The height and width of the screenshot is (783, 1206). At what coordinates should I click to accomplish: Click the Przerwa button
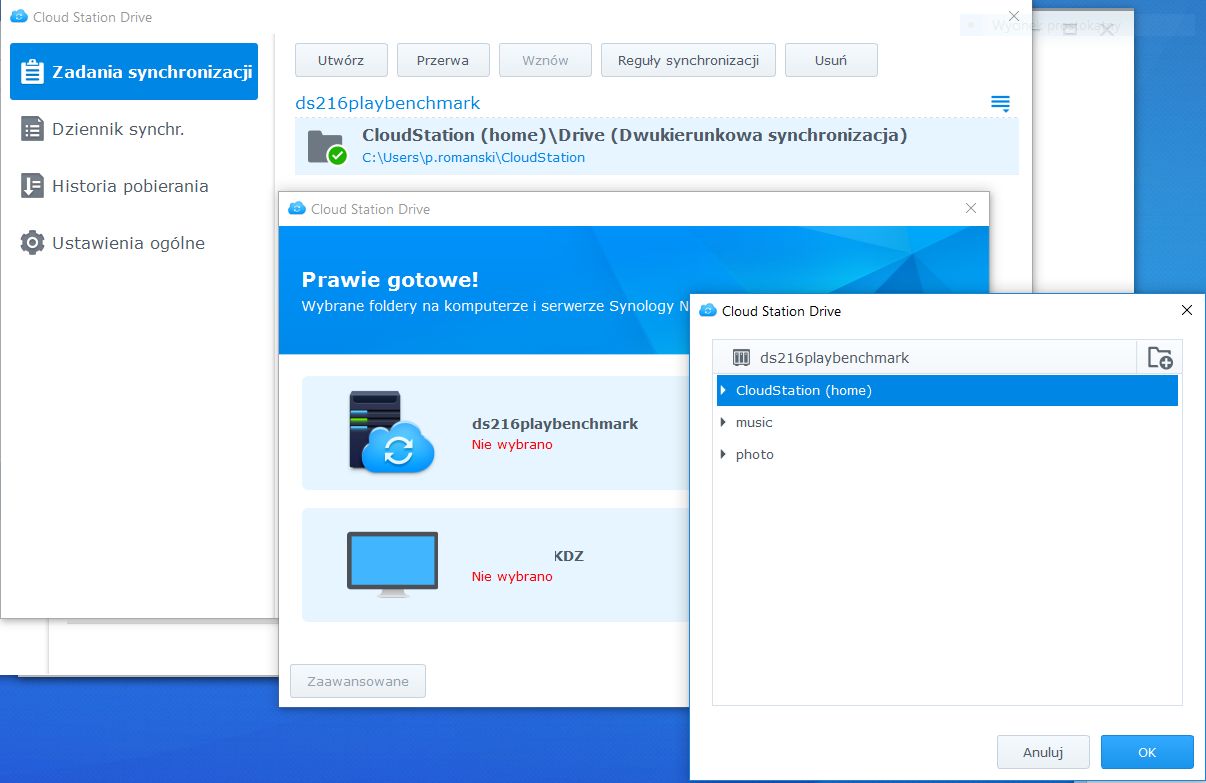[x=443, y=60]
